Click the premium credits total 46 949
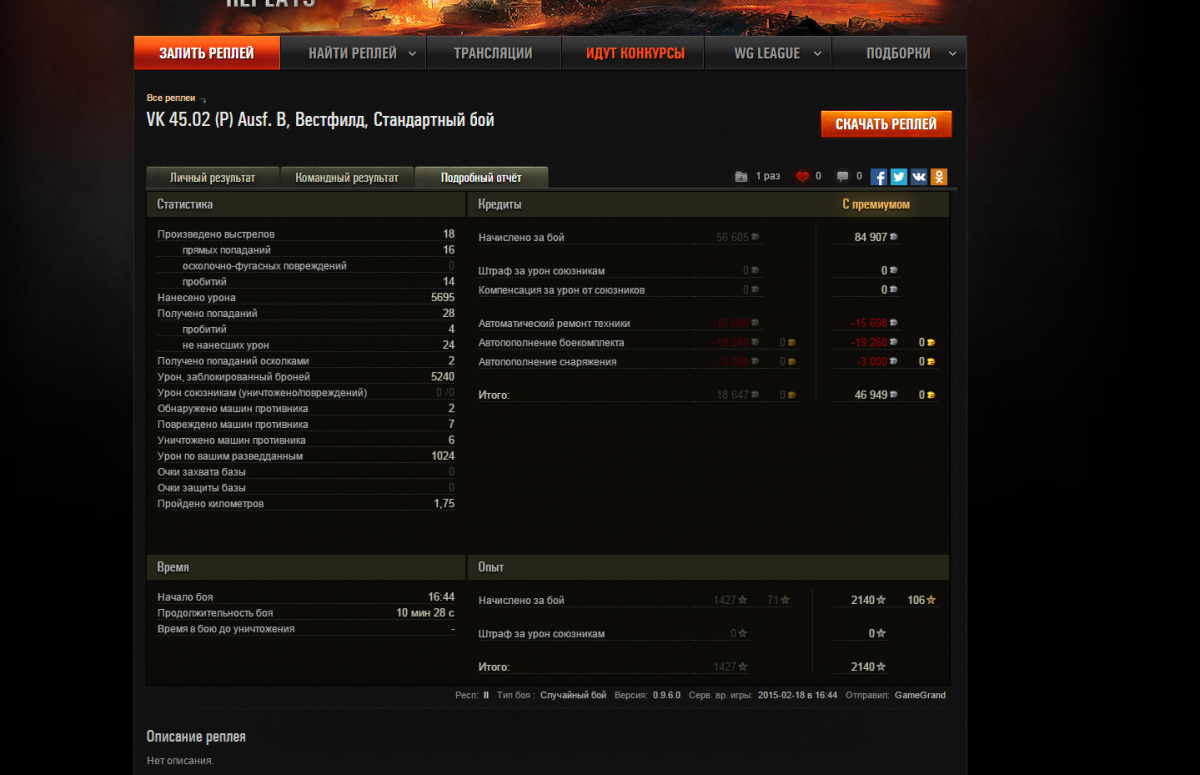The width and height of the screenshot is (1200, 775). (x=871, y=395)
